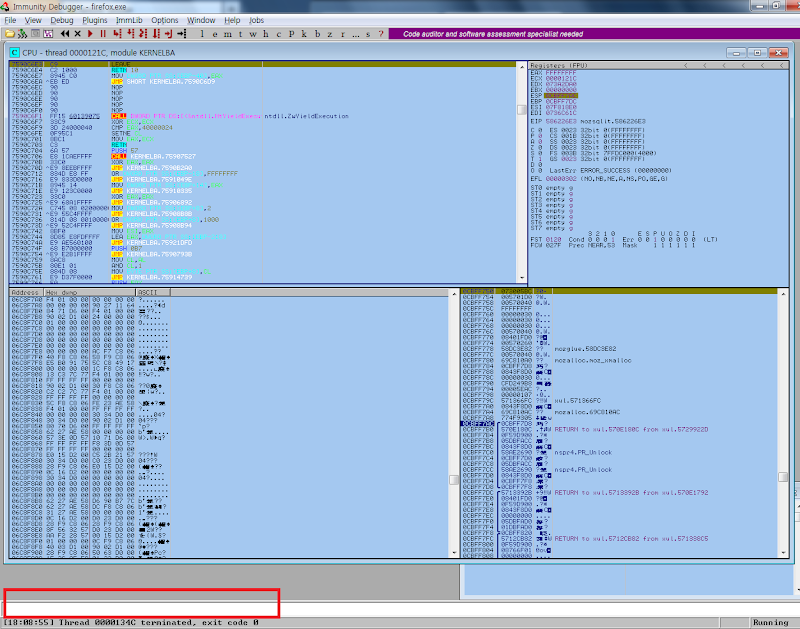Click the Run program play icon
The height and width of the screenshot is (629, 800).
[x=89, y=33]
